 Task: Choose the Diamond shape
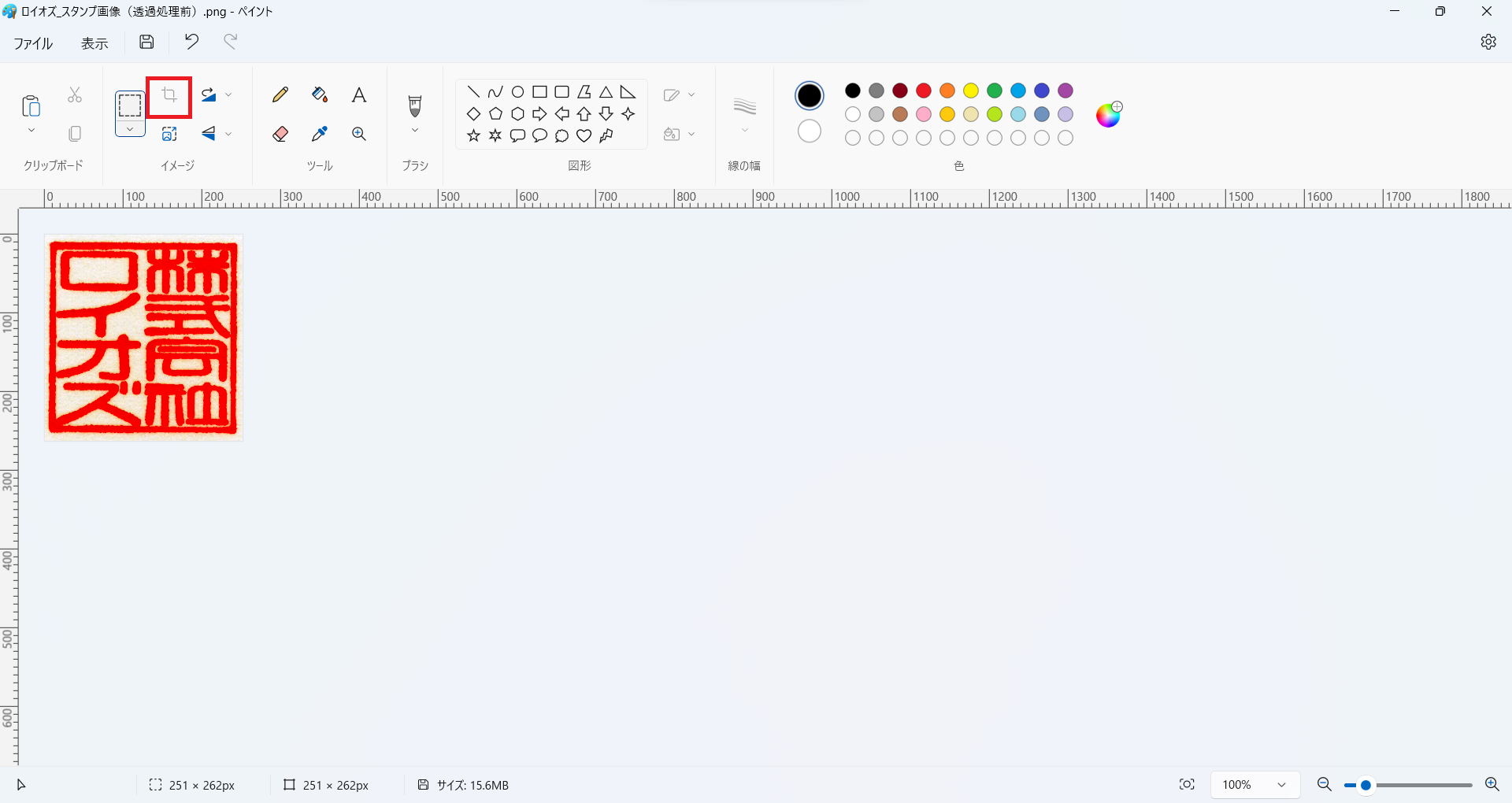coord(473,114)
